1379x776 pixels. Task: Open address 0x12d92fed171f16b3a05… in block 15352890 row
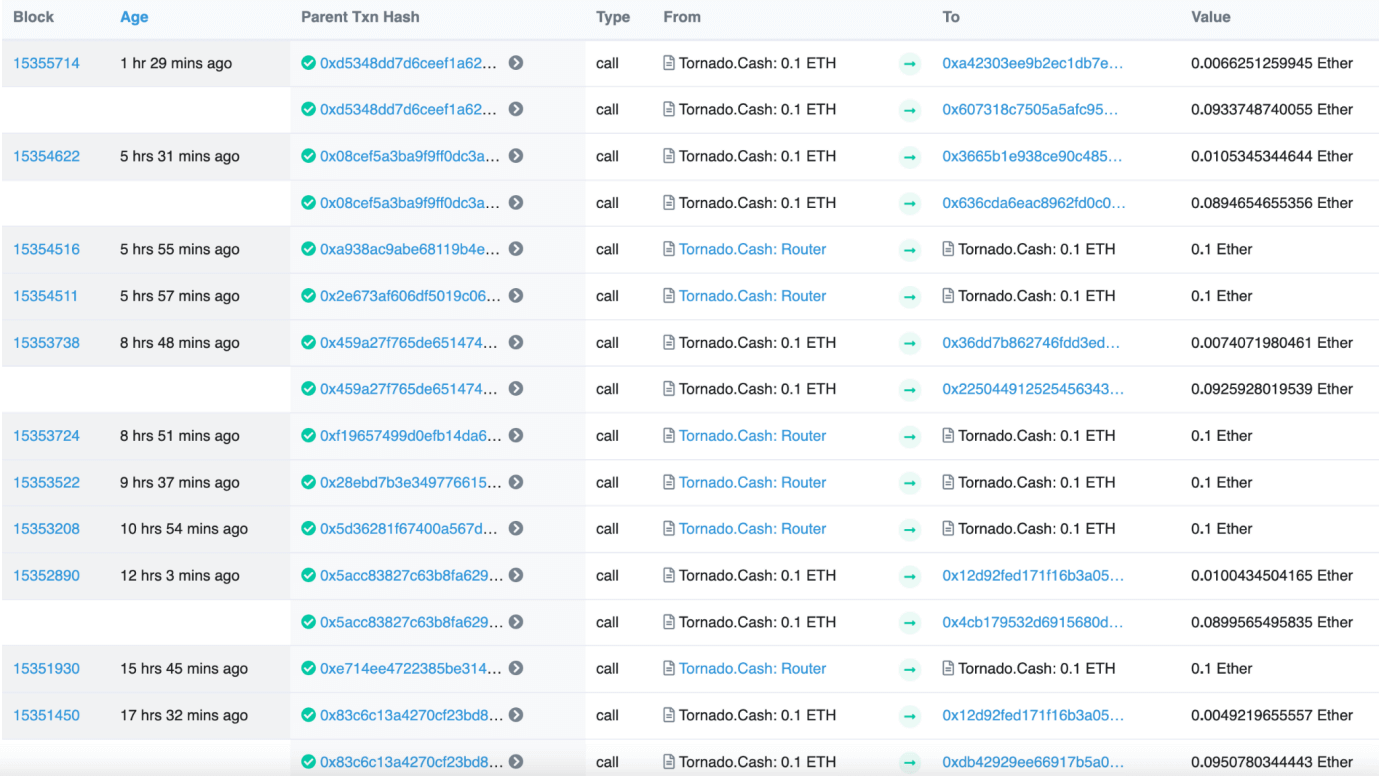click(x=1033, y=576)
